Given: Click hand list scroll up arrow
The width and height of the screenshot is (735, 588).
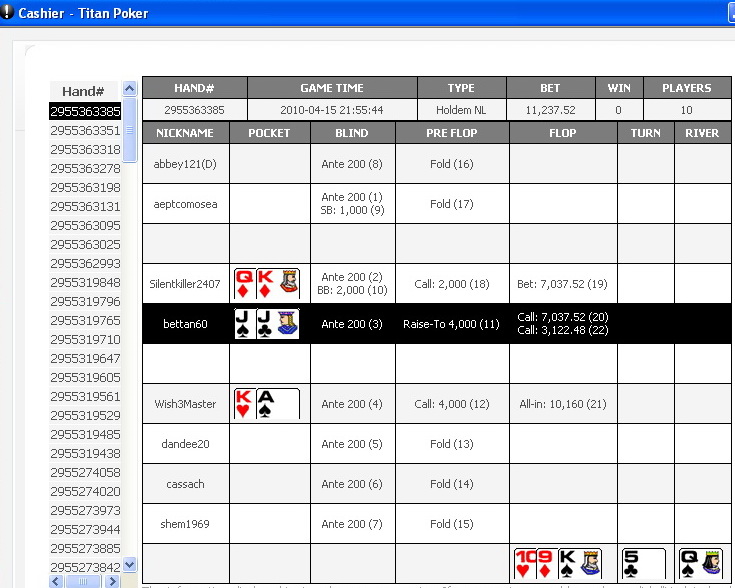Looking at the screenshot, I should point(129,88).
